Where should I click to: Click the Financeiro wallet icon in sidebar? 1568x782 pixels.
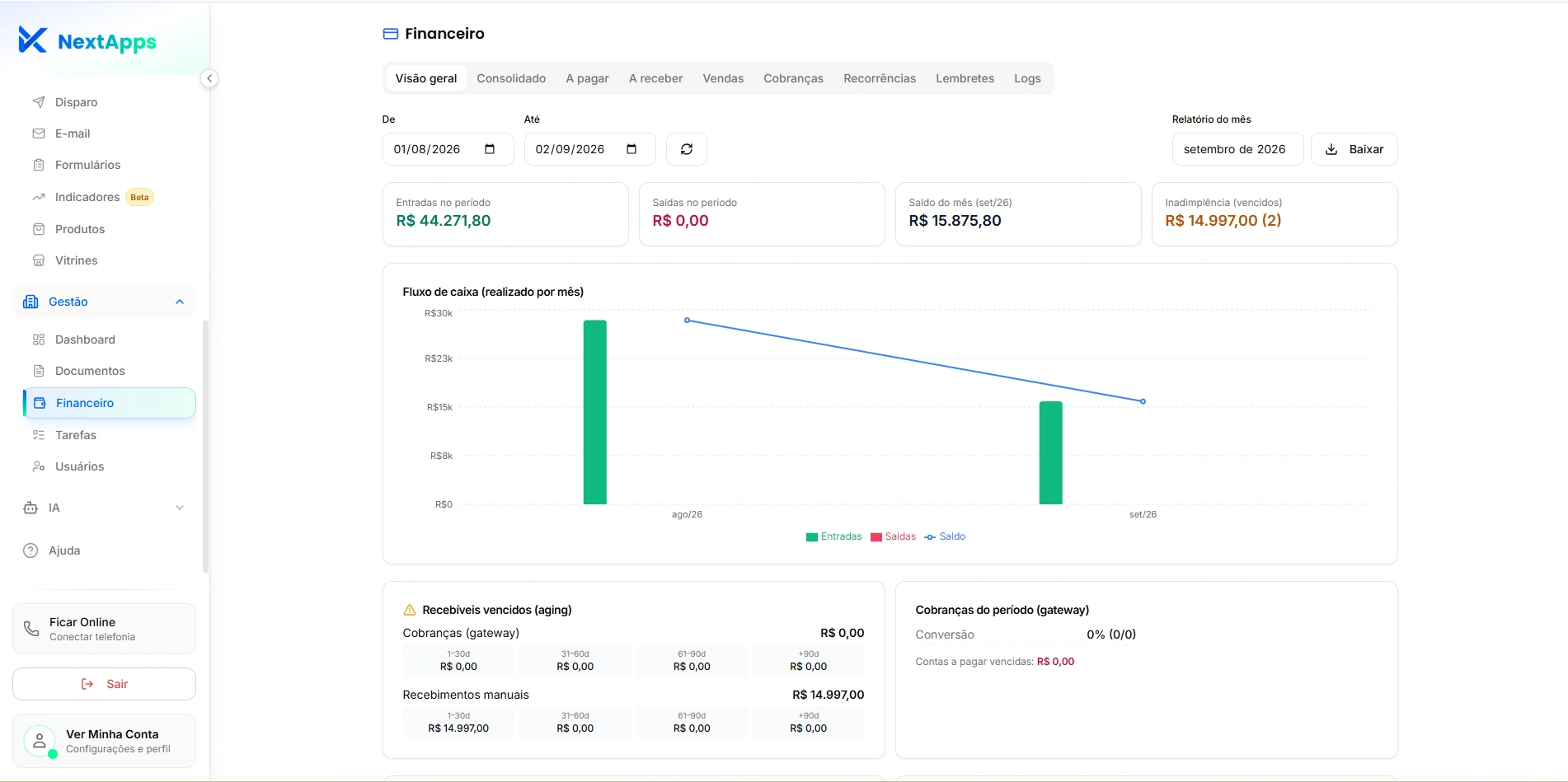(40, 403)
